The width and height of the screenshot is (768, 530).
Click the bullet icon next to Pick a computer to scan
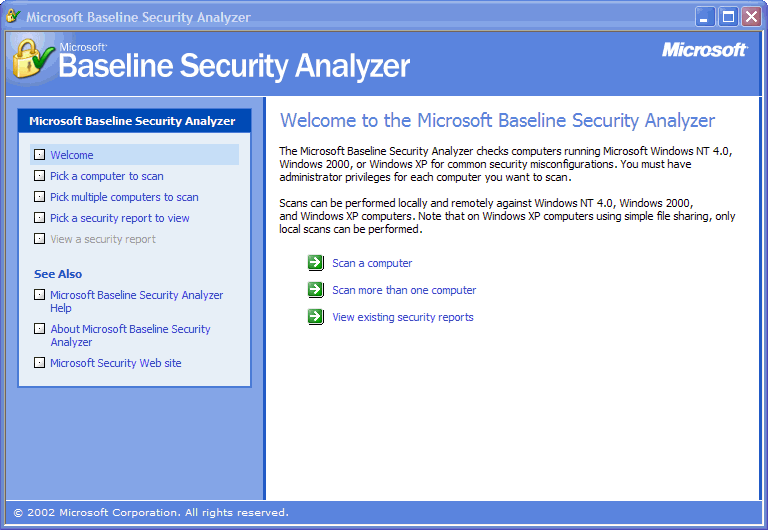39,175
